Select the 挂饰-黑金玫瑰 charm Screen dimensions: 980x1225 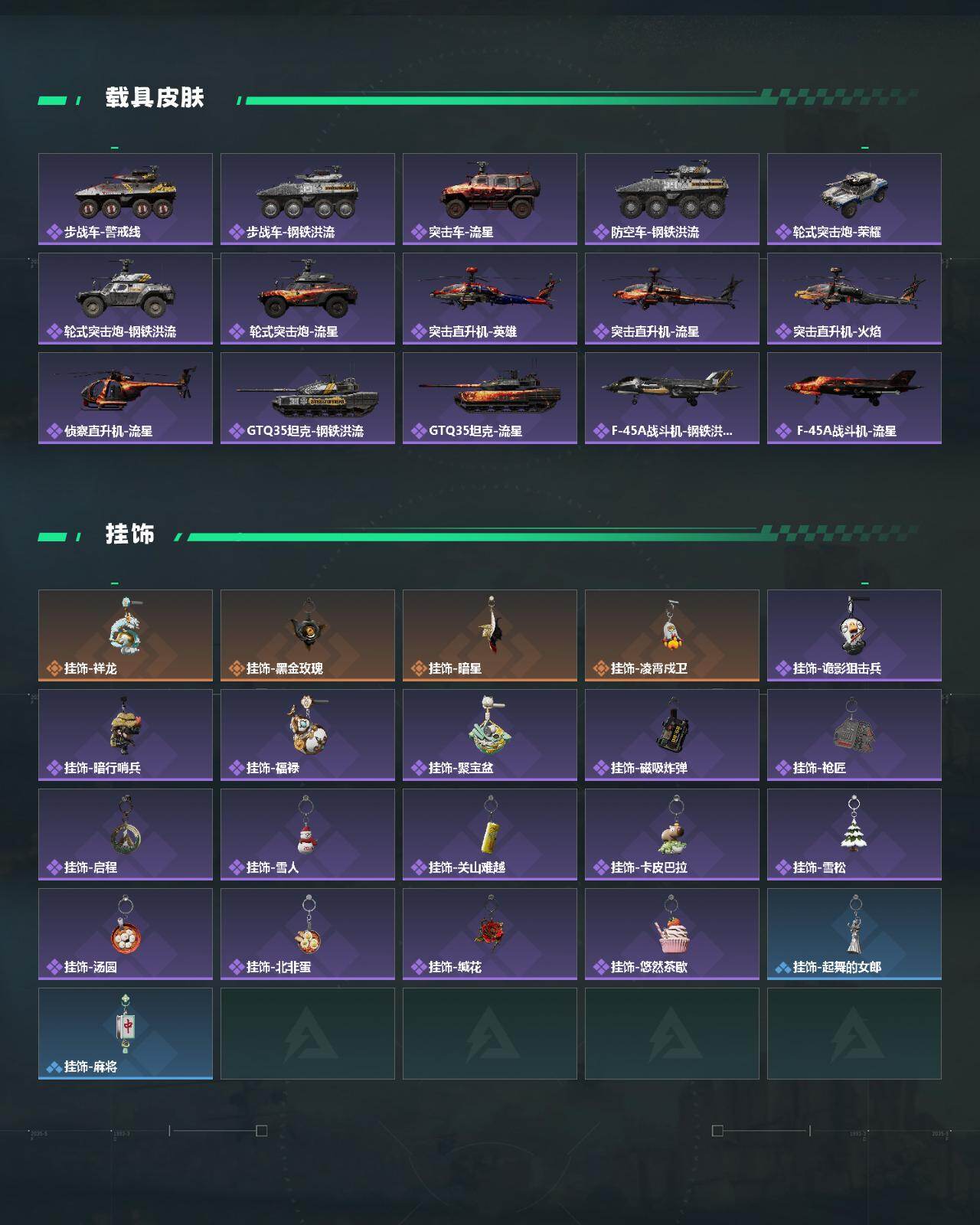[x=308, y=635]
